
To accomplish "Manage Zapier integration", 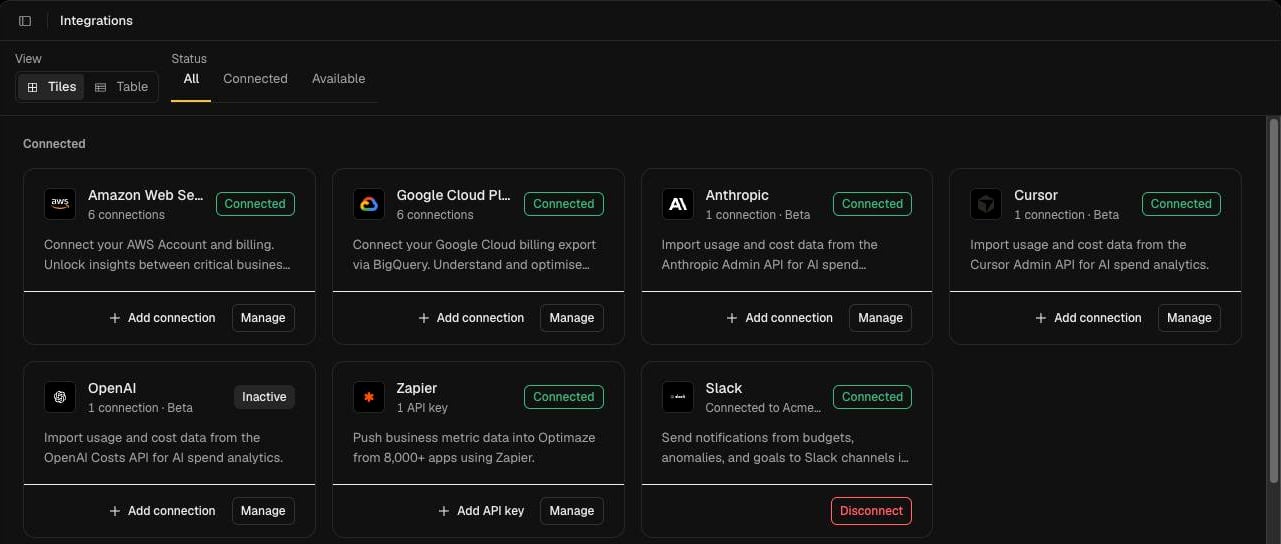I will pos(572,511).
